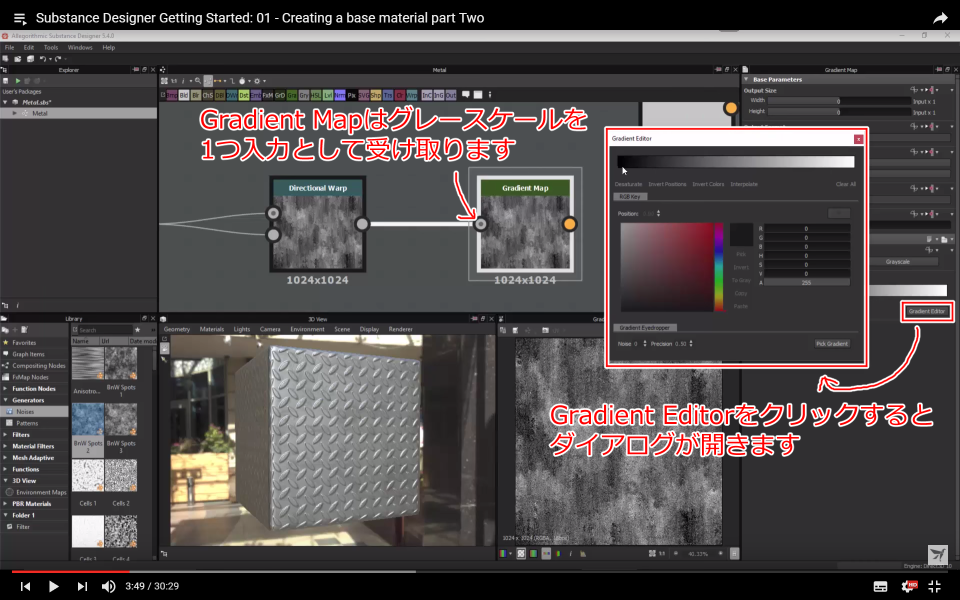Click Invert Colors in Gradient Editor
This screenshot has height=600, width=960.
point(708,184)
